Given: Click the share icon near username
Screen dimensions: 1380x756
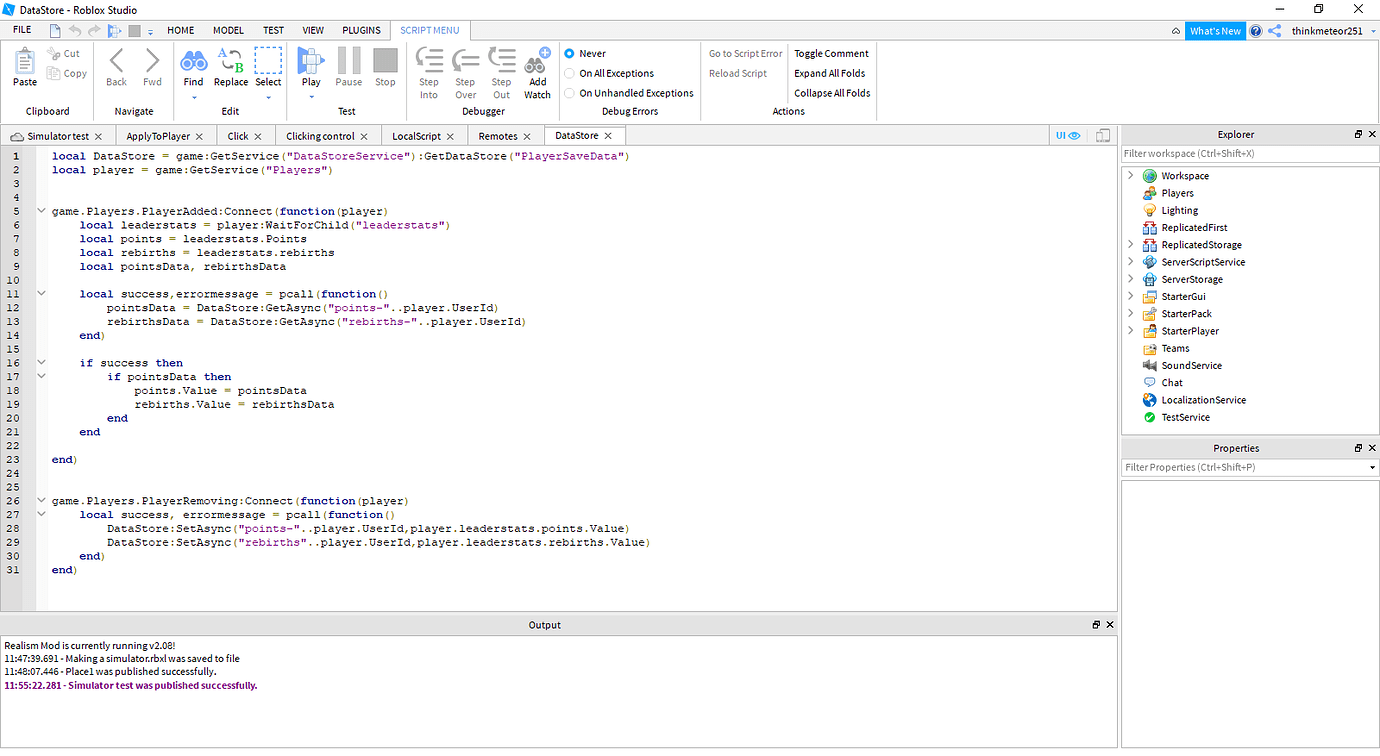Looking at the screenshot, I should tap(1275, 31).
